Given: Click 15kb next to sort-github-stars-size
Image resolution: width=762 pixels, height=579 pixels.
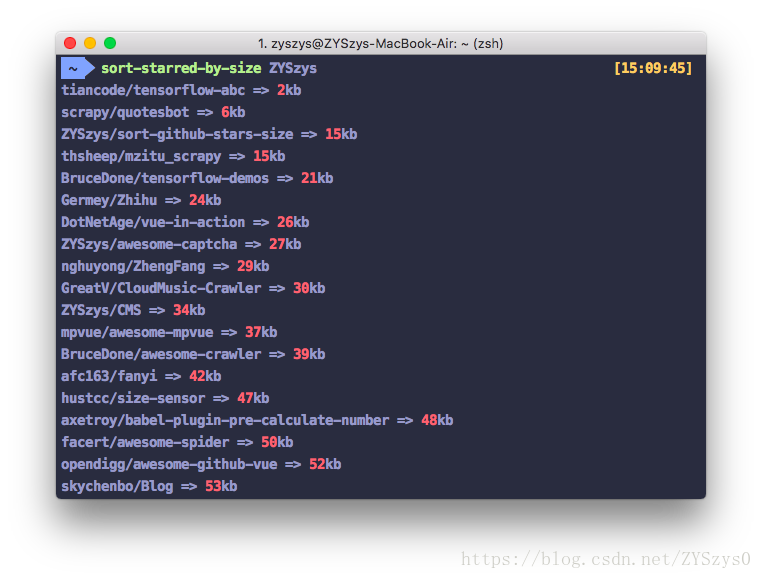Looking at the screenshot, I should pyautogui.click(x=341, y=134).
